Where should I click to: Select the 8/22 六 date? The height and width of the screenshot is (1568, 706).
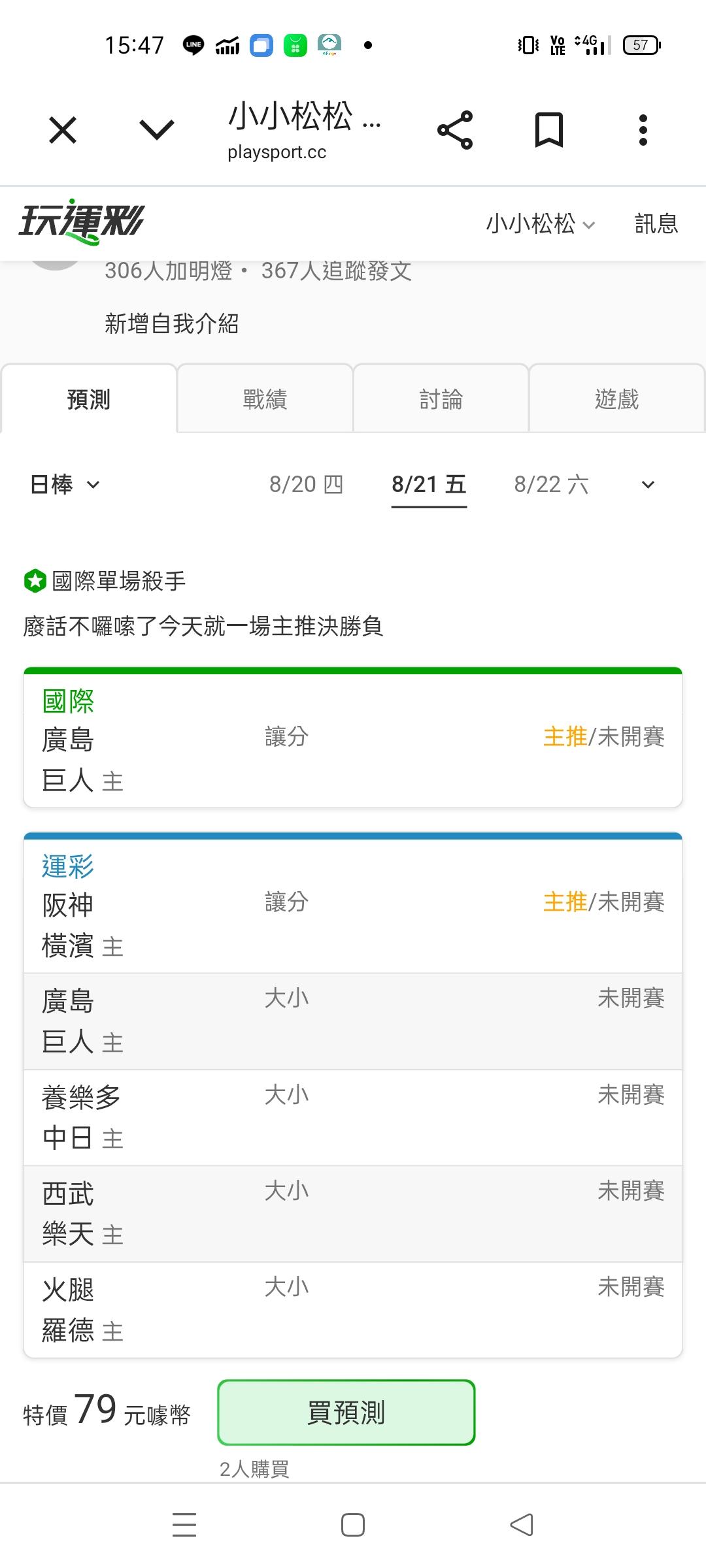click(551, 484)
